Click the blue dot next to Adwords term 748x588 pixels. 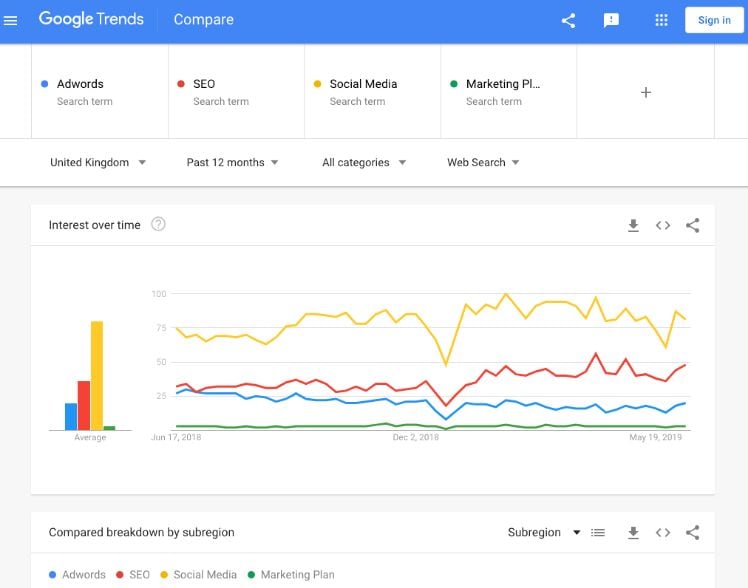click(x=44, y=84)
